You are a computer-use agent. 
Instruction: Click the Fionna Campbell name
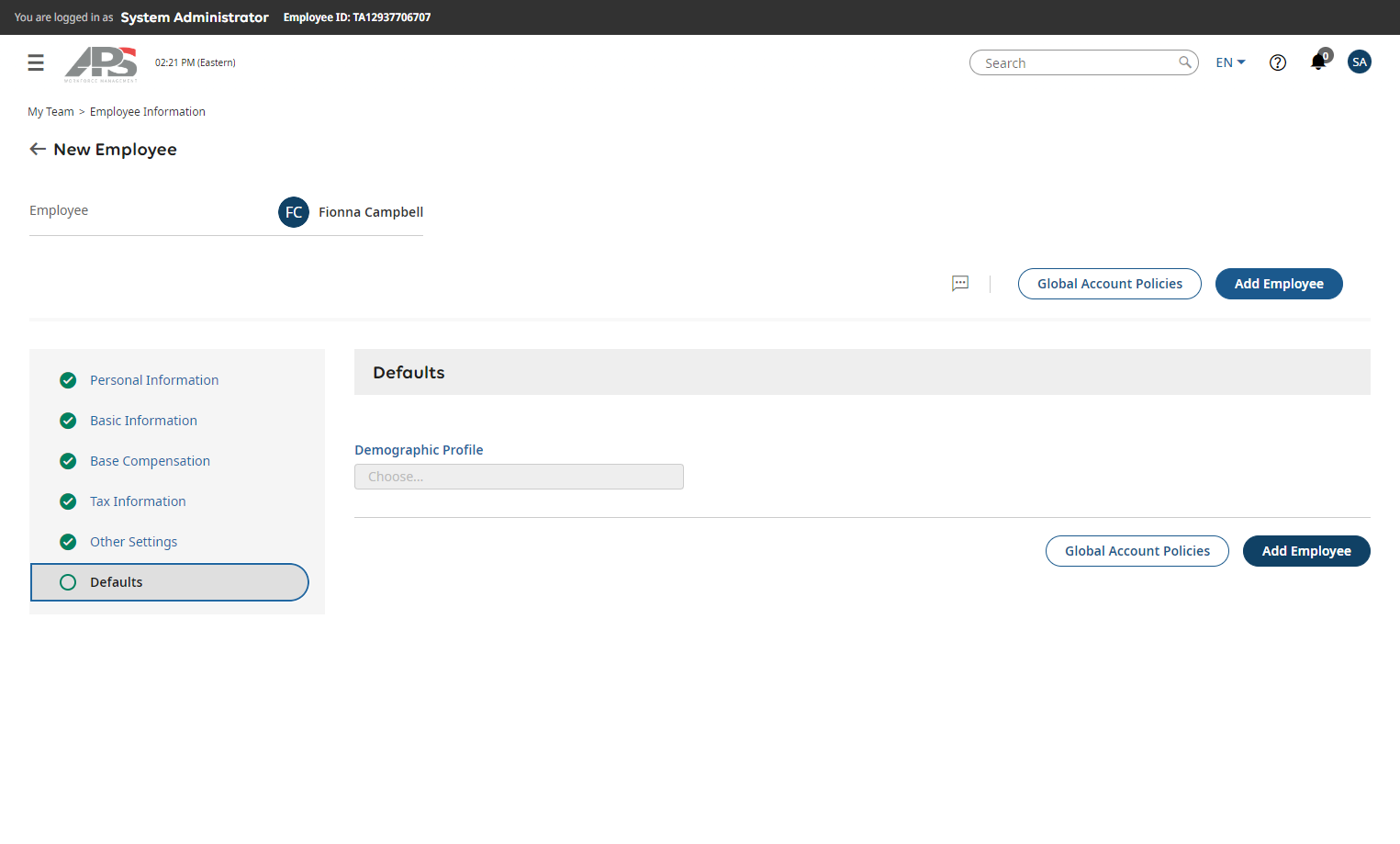(x=371, y=212)
